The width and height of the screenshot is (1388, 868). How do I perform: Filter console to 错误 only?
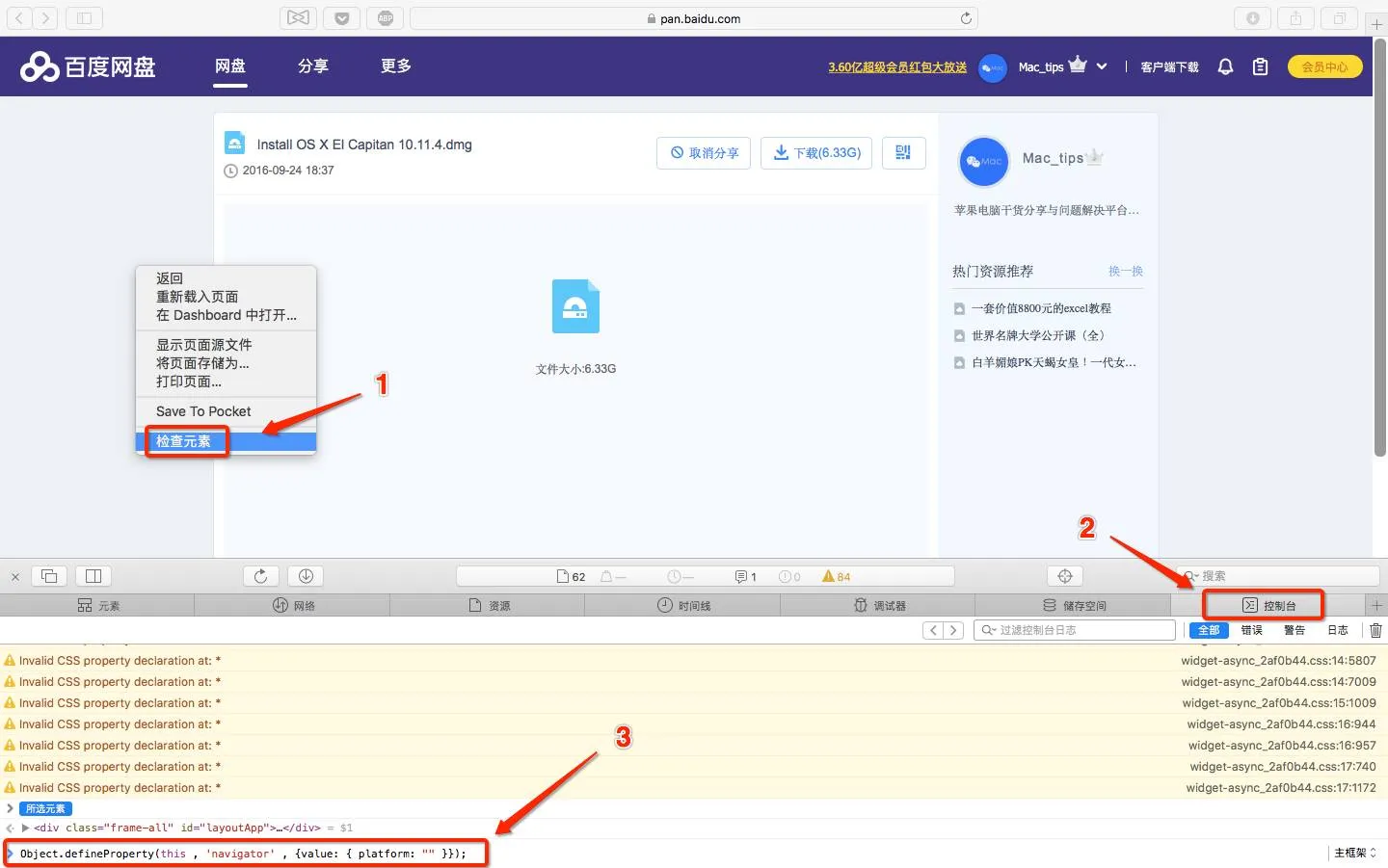click(x=1252, y=630)
